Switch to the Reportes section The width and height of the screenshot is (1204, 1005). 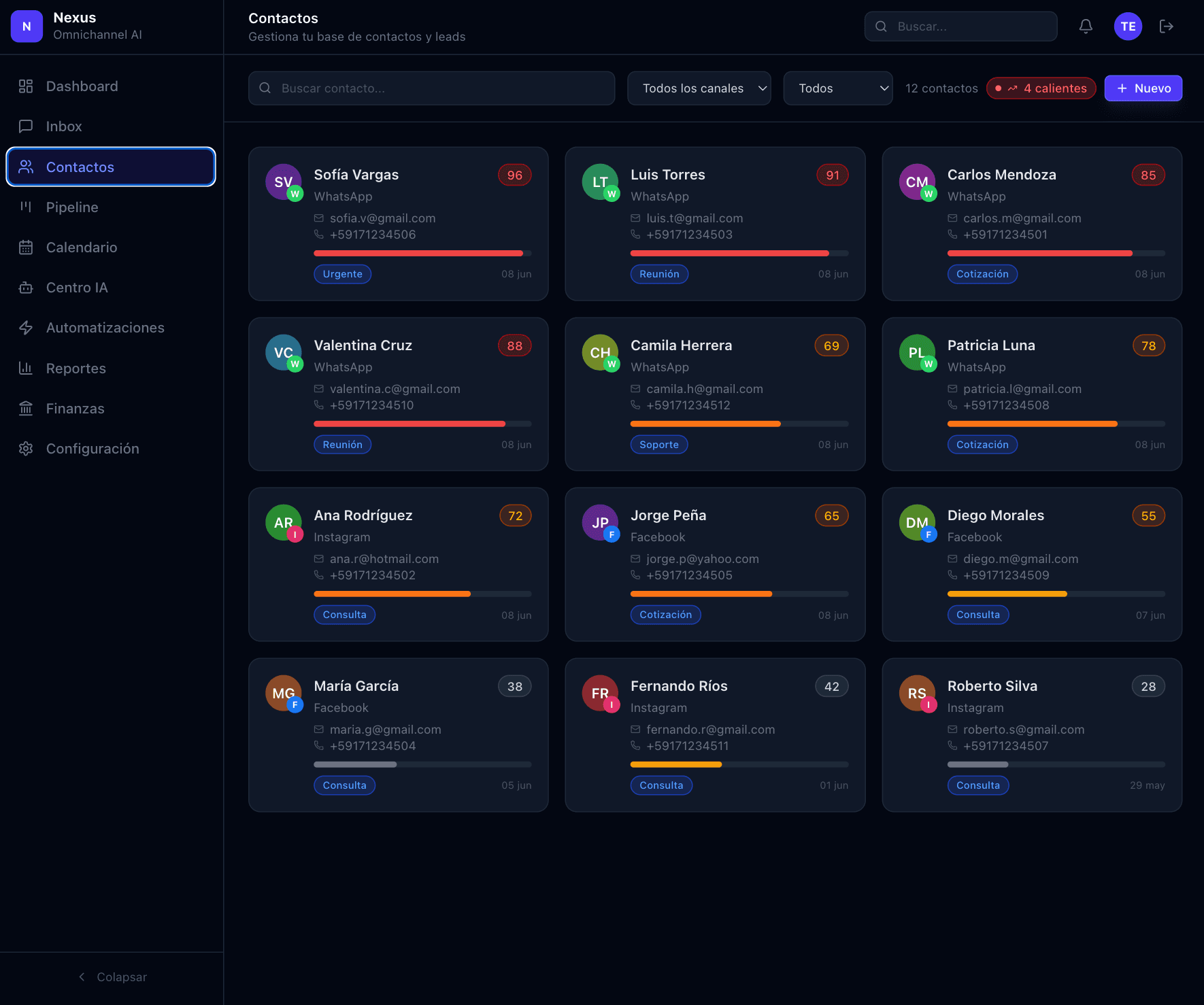pyautogui.click(x=111, y=369)
